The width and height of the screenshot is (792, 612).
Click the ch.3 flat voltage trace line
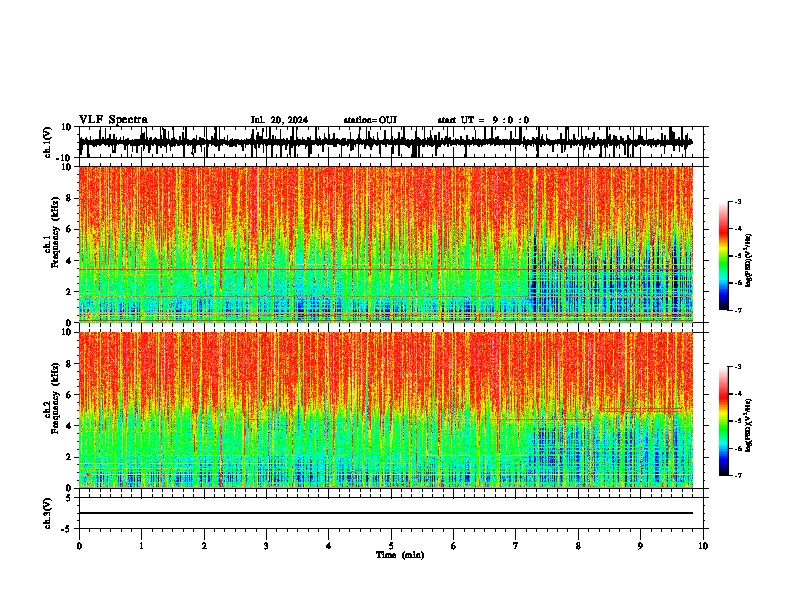coord(386,513)
